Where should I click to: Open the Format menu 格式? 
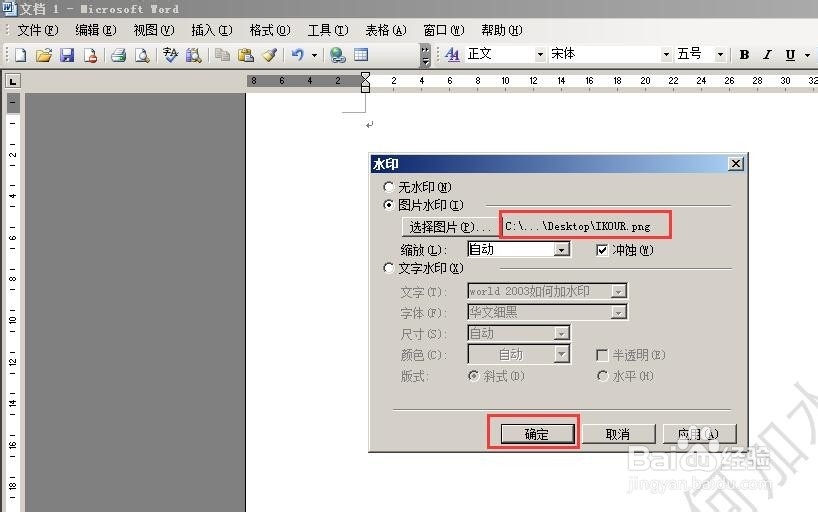(270, 30)
